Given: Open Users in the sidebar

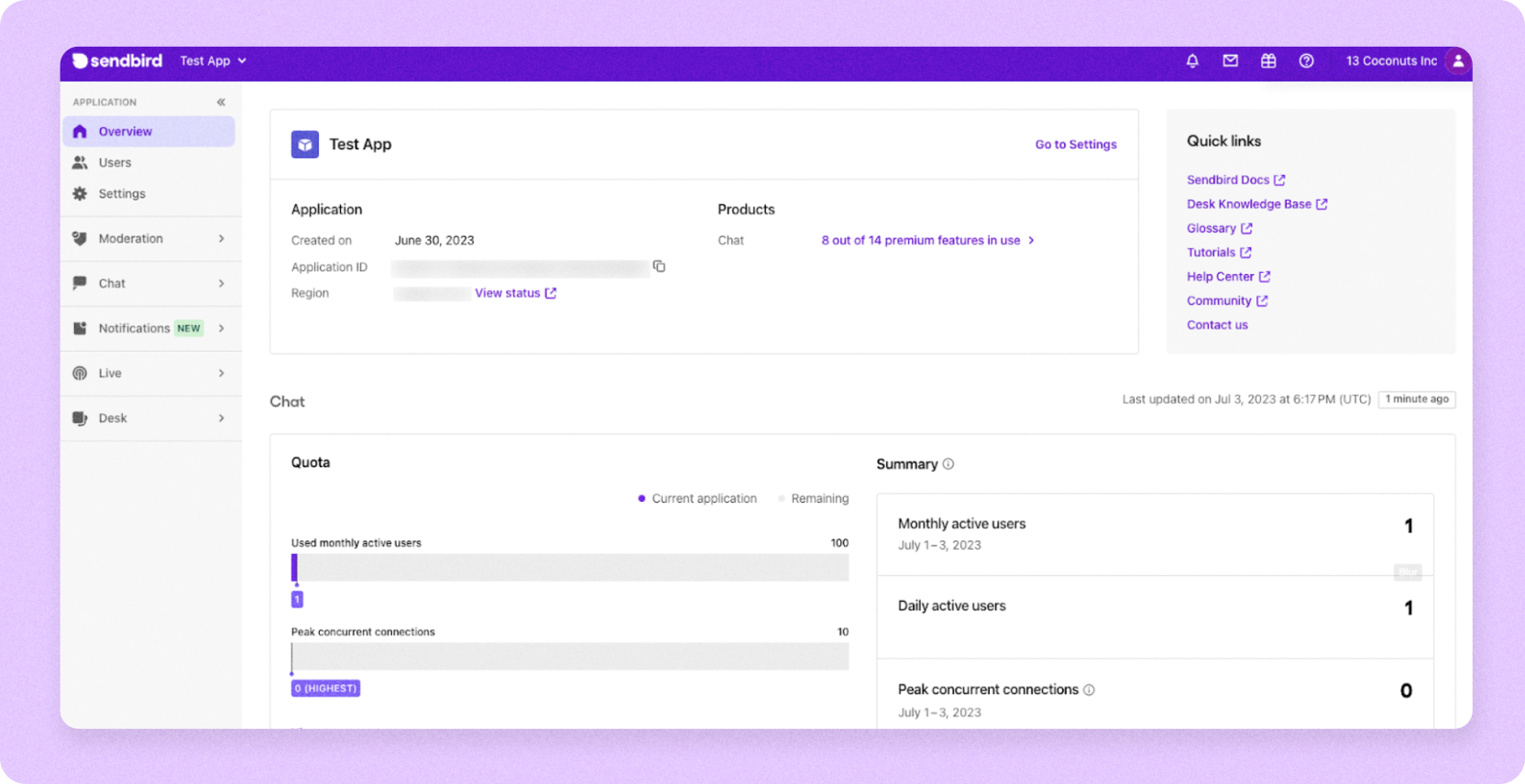Looking at the screenshot, I should tap(148, 162).
